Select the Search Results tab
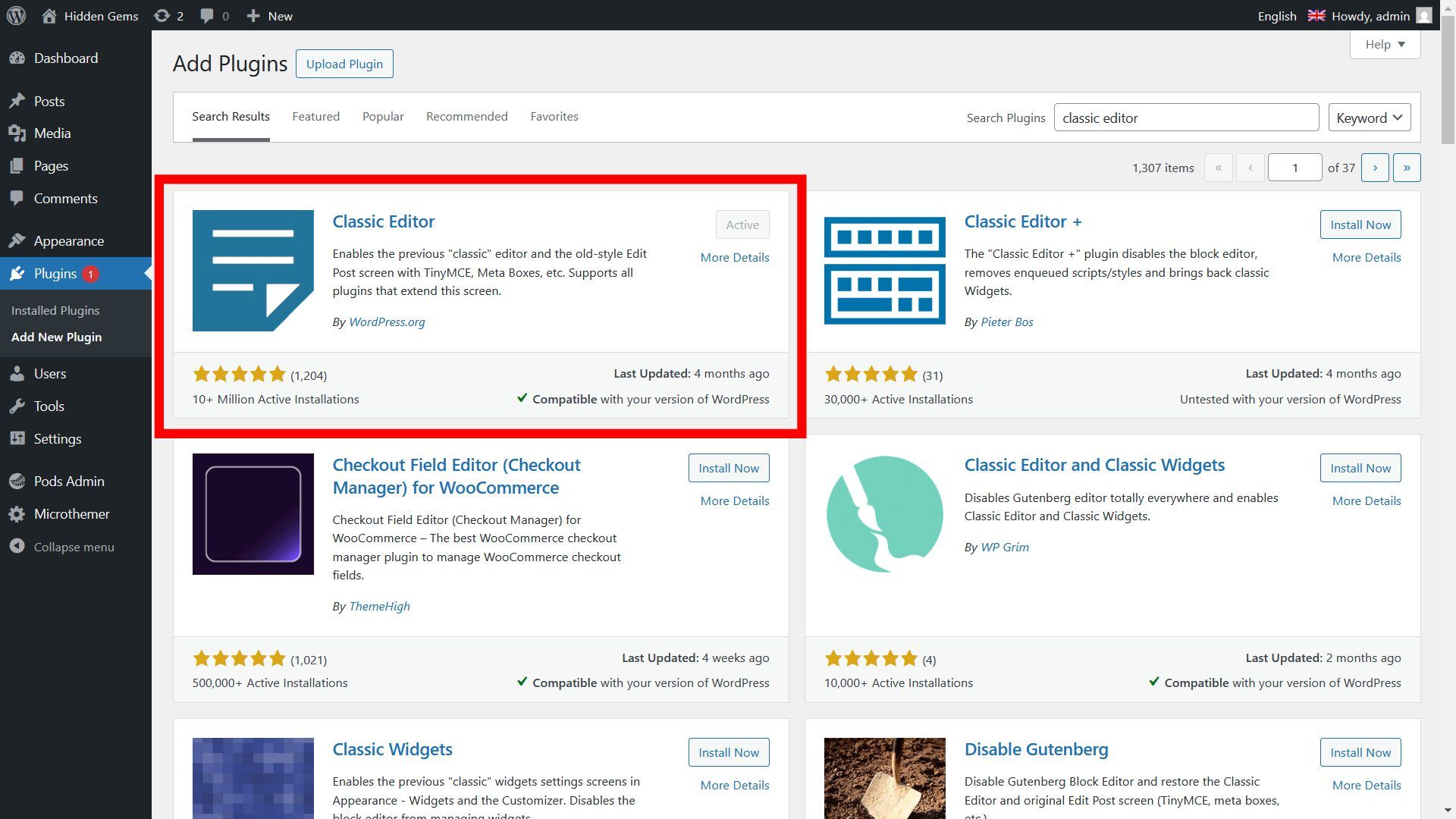 231,117
